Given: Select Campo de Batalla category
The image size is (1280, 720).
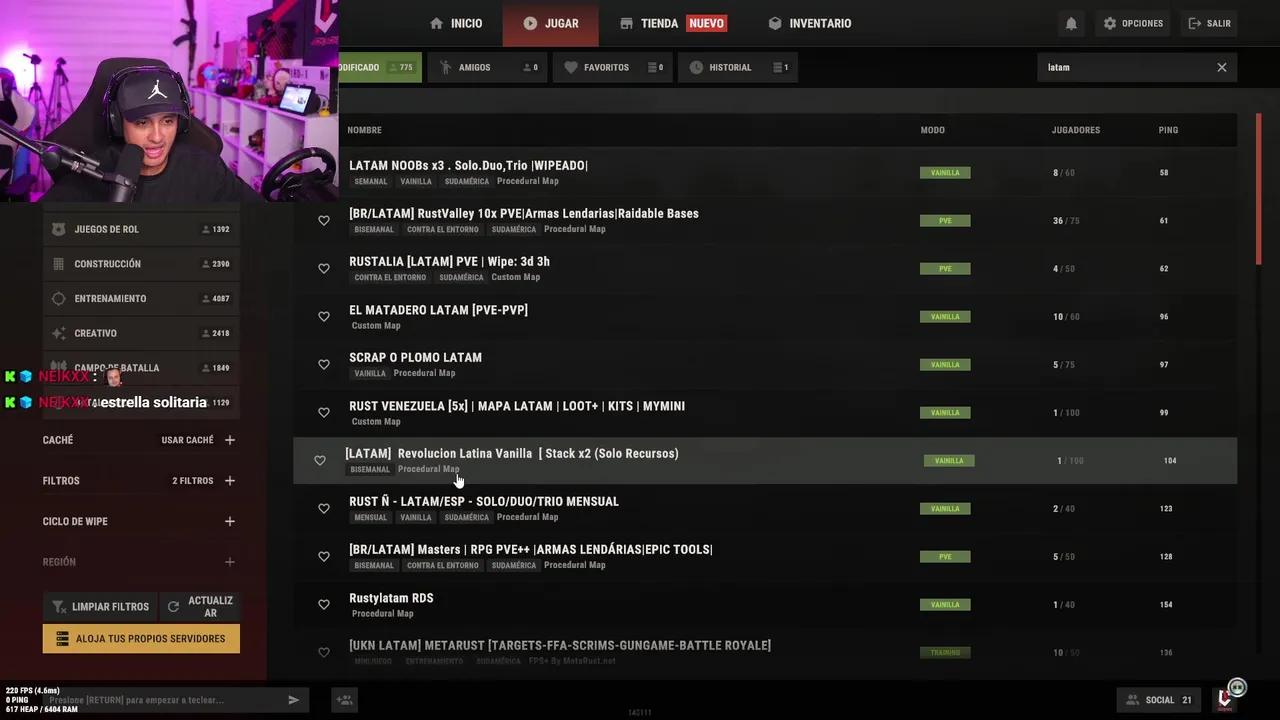Looking at the screenshot, I should [141, 368].
